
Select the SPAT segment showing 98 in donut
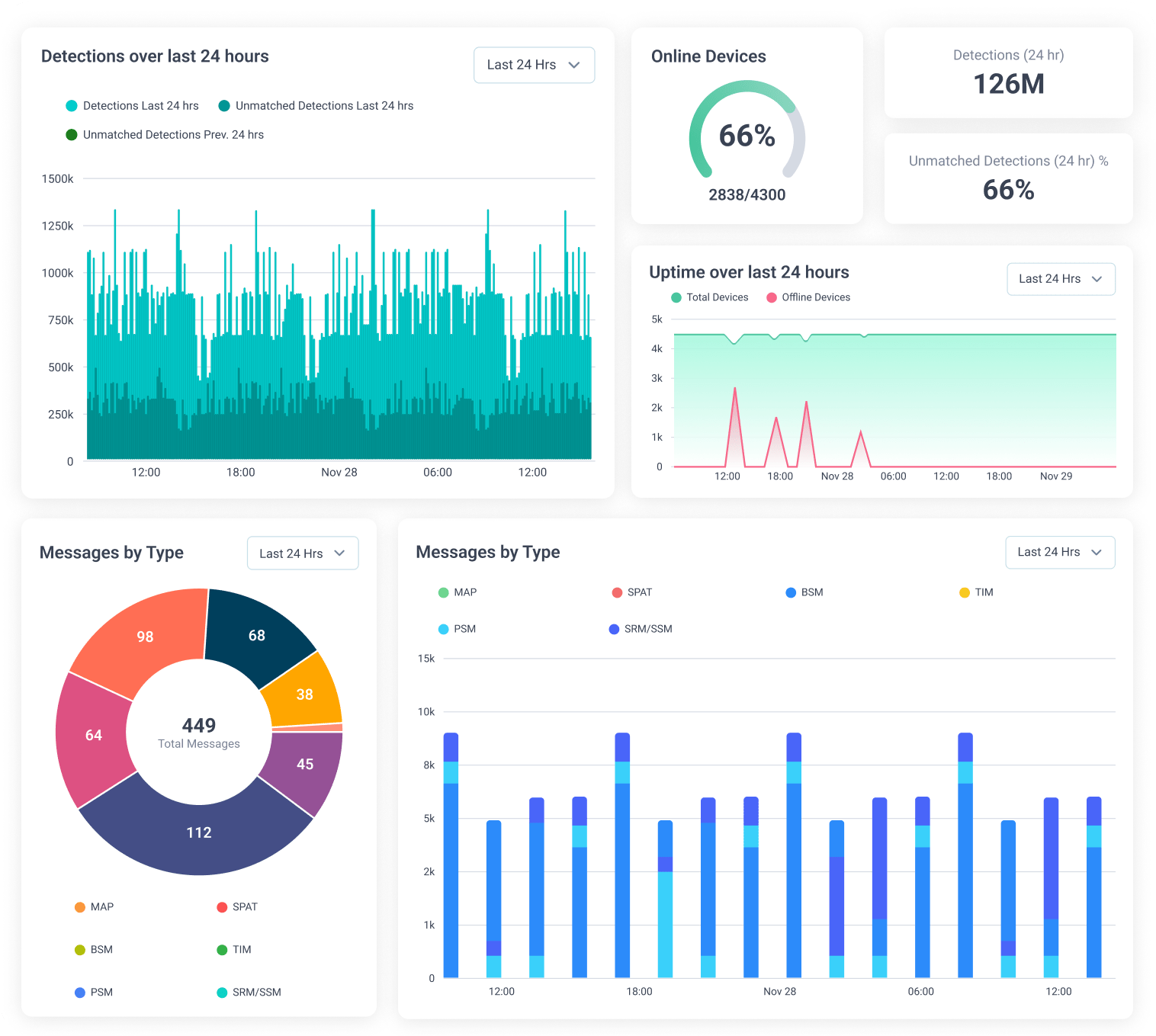144,637
